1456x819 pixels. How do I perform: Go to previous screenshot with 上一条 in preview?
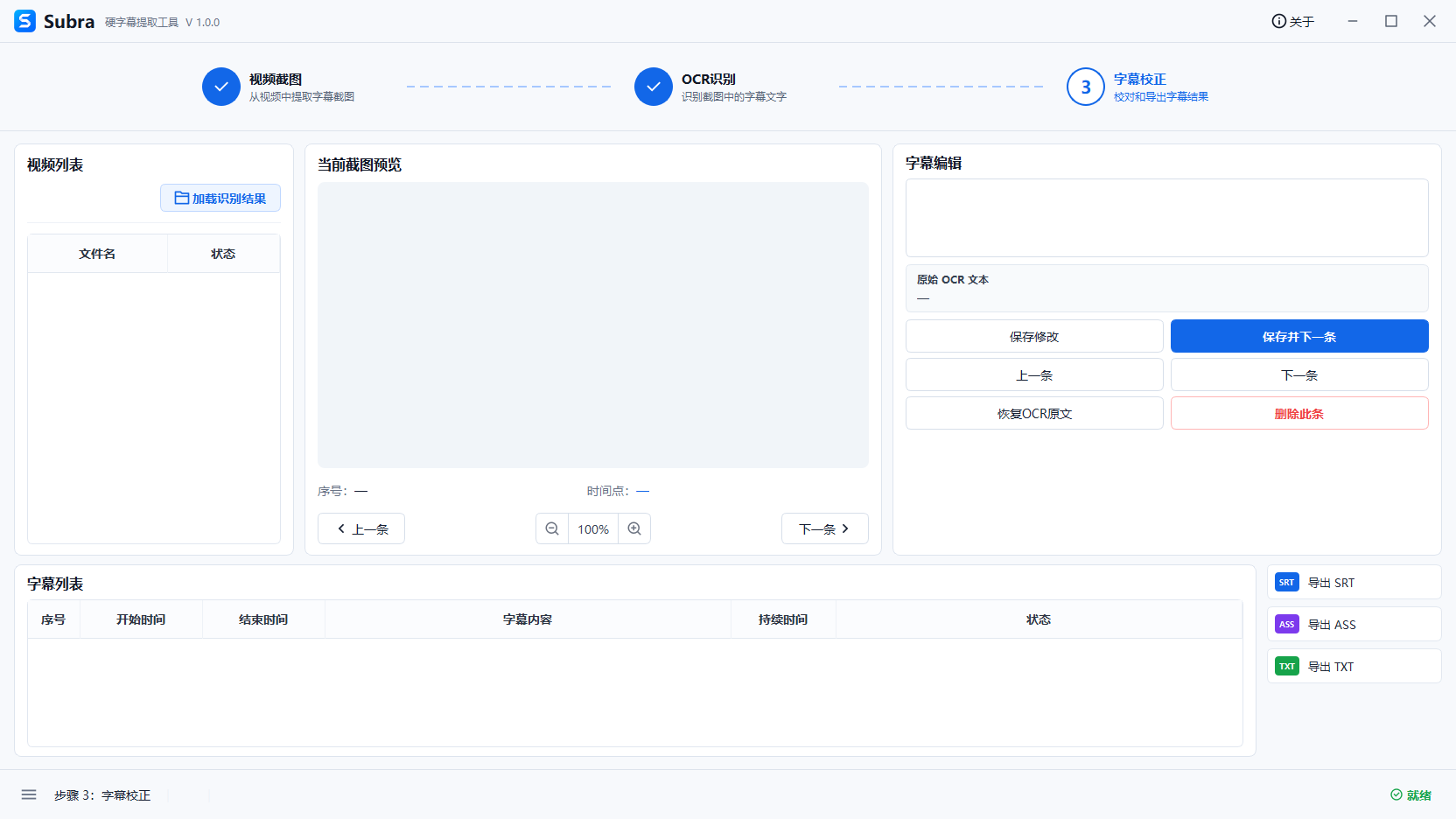tap(361, 528)
